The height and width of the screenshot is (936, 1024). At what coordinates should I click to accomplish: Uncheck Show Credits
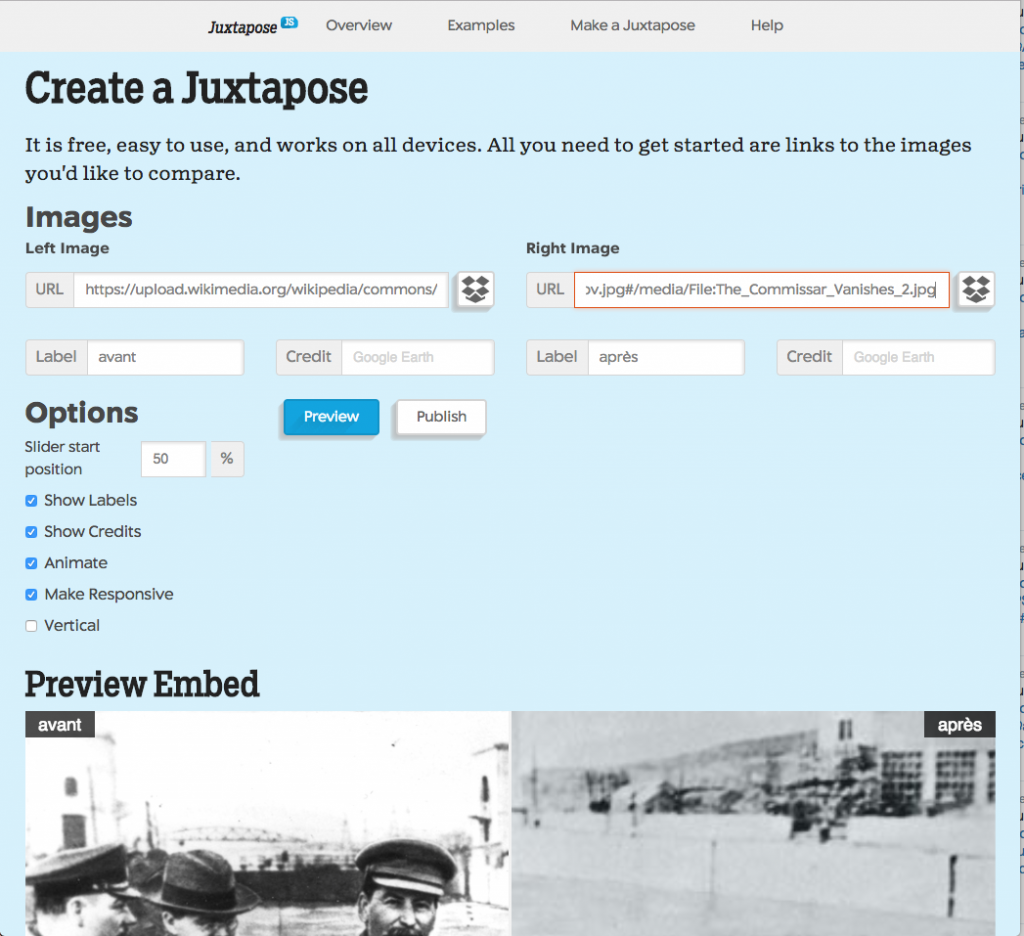(30, 531)
